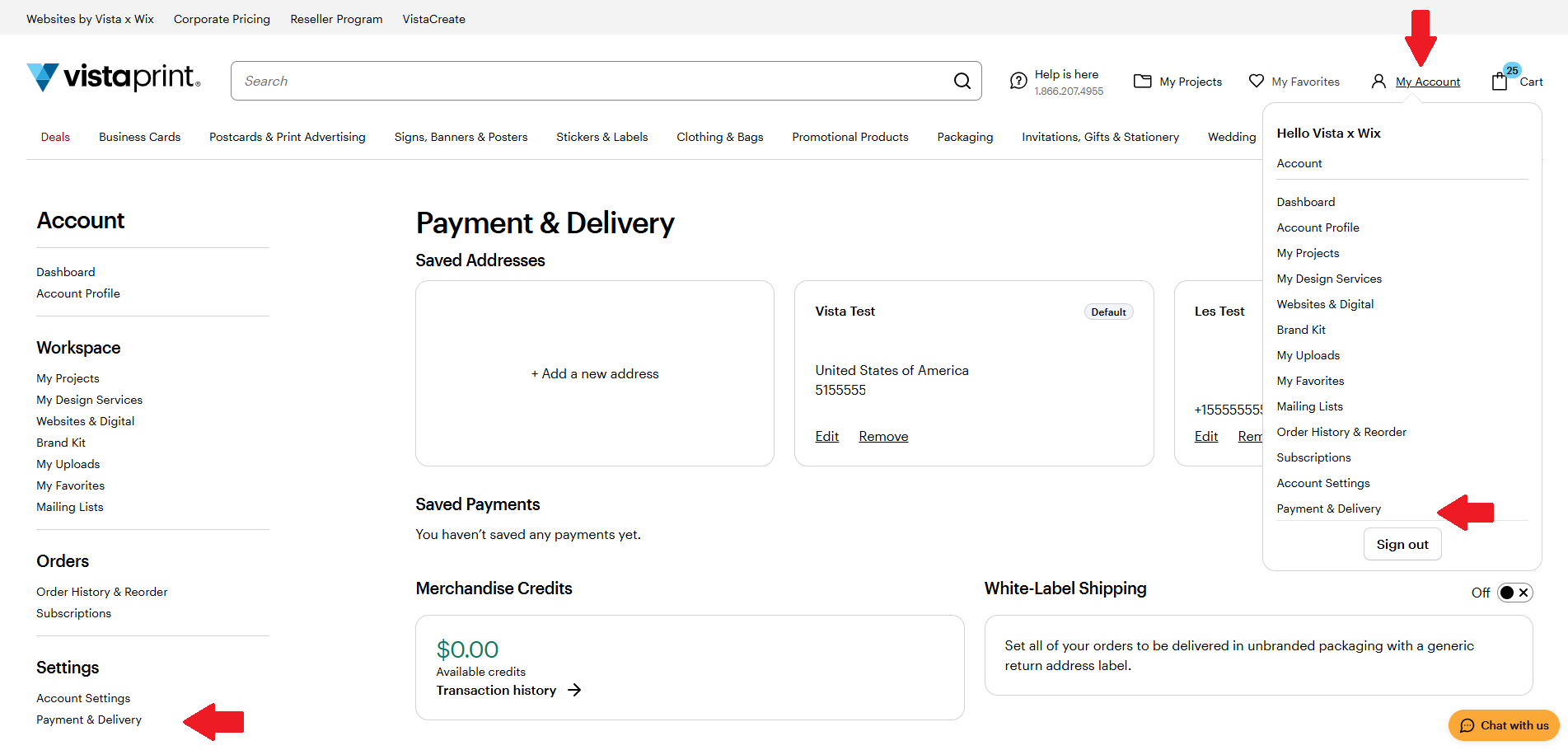Image resolution: width=1568 pixels, height=750 pixels.
Task: Choose Websites & Digital in account dropdown
Action: 1325,304
